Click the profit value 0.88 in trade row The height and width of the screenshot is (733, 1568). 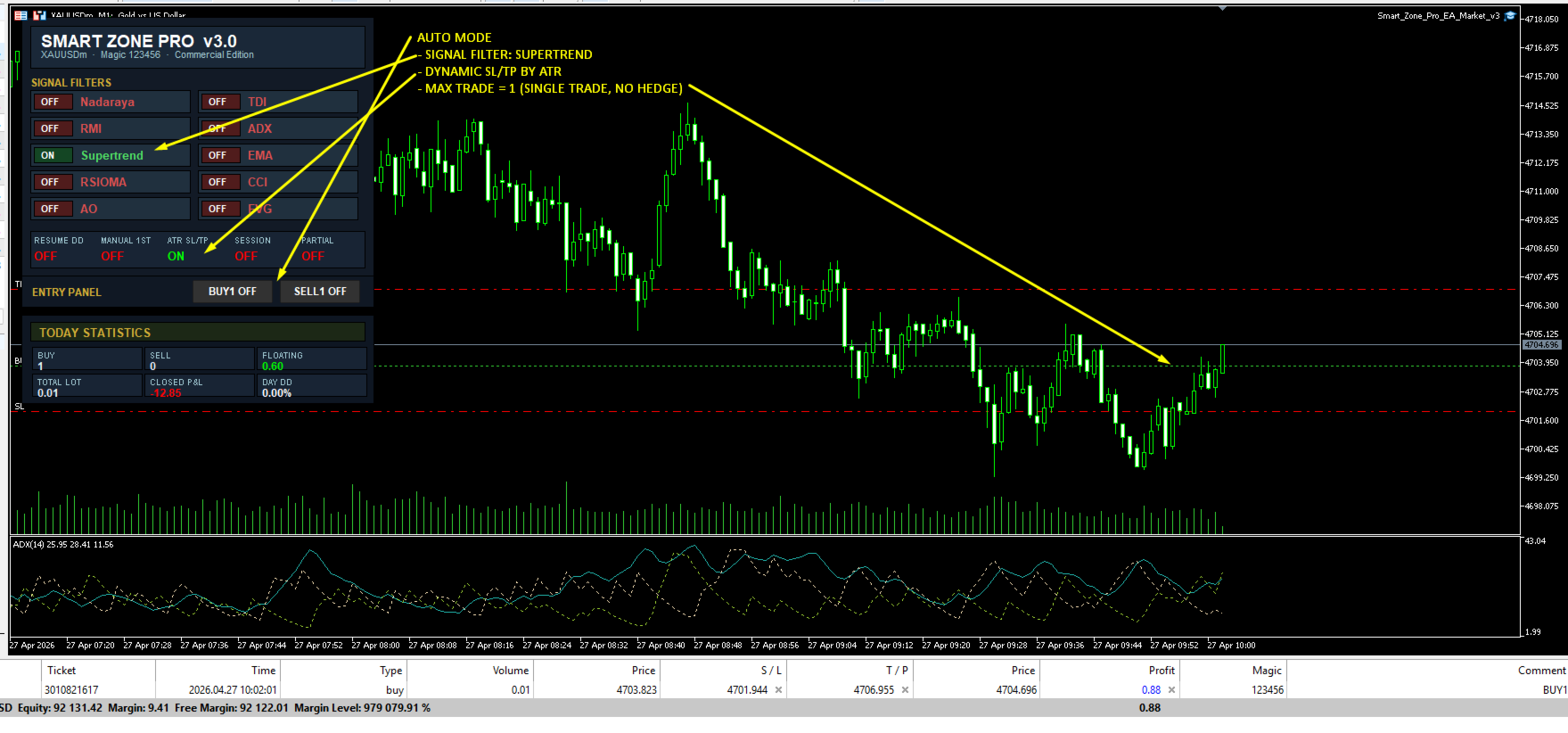(x=1151, y=690)
